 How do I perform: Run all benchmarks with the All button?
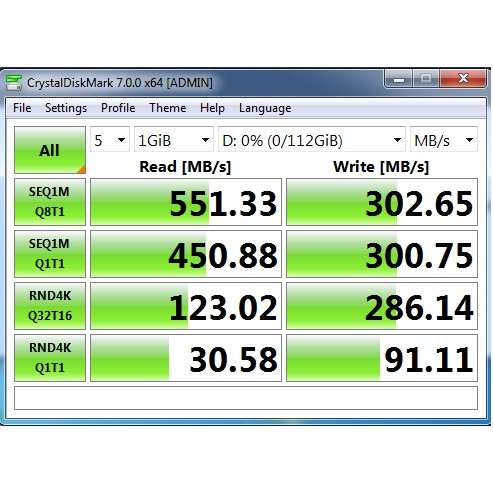point(50,150)
